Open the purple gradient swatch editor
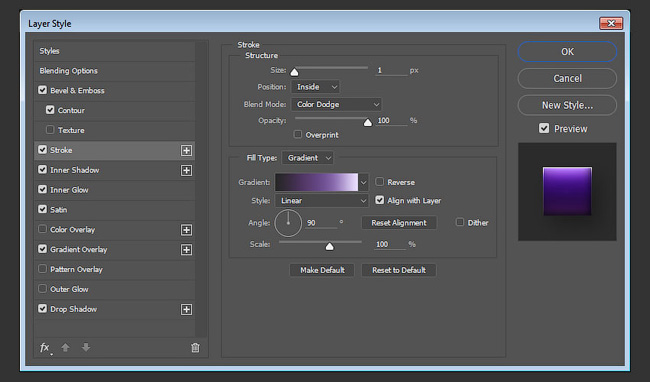 316,182
